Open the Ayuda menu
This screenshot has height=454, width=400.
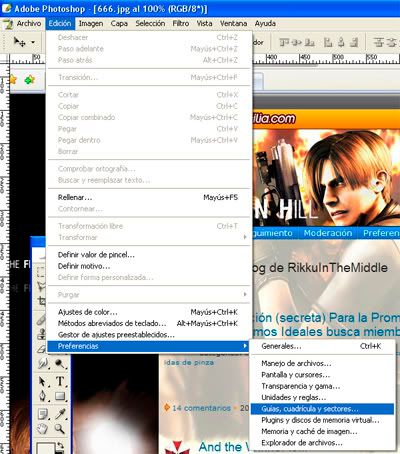(x=265, y=23)
